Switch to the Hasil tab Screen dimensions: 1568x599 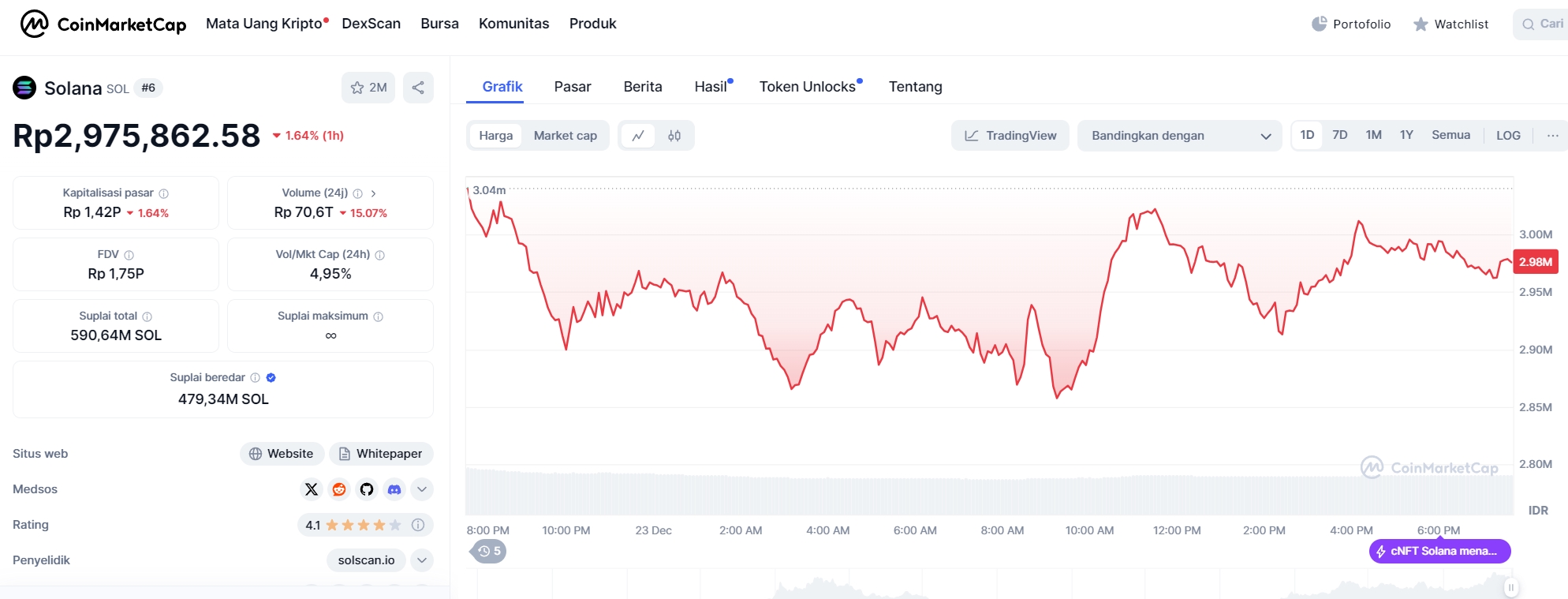tap(712, 87)
